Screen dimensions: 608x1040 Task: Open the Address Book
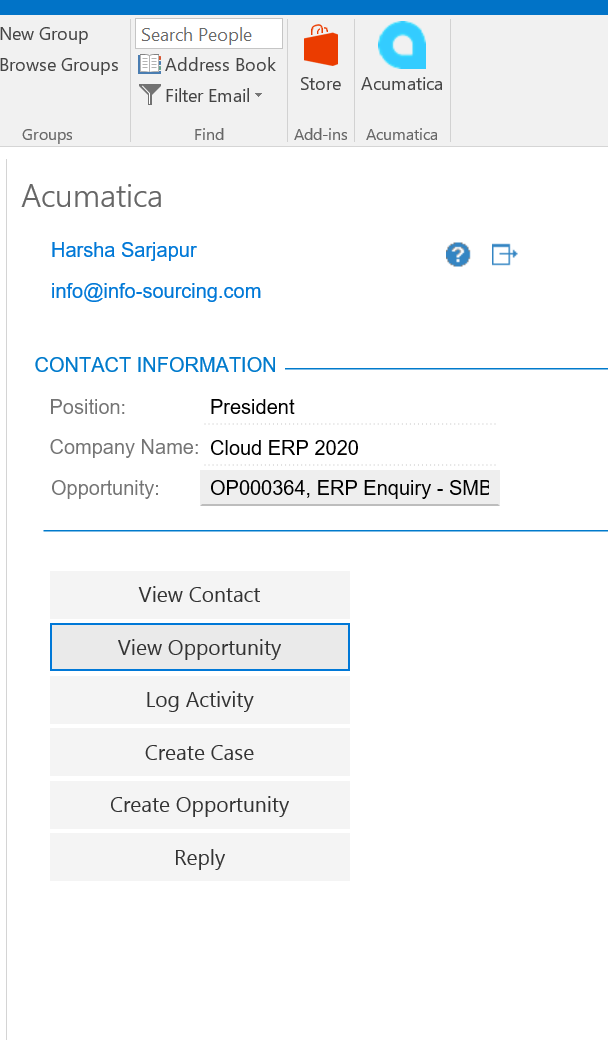click(x=207, y=65)
